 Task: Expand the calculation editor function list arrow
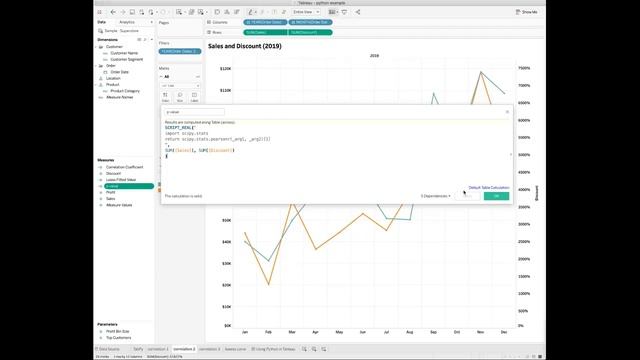[x=511, y=155]
